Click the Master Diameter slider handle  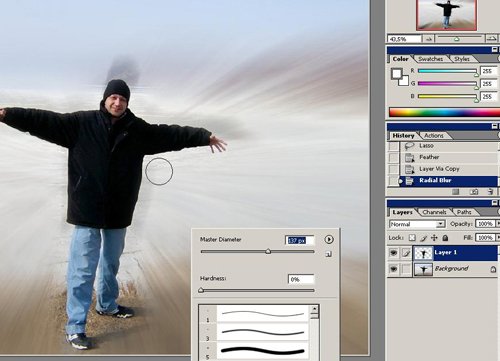[268, 251]
